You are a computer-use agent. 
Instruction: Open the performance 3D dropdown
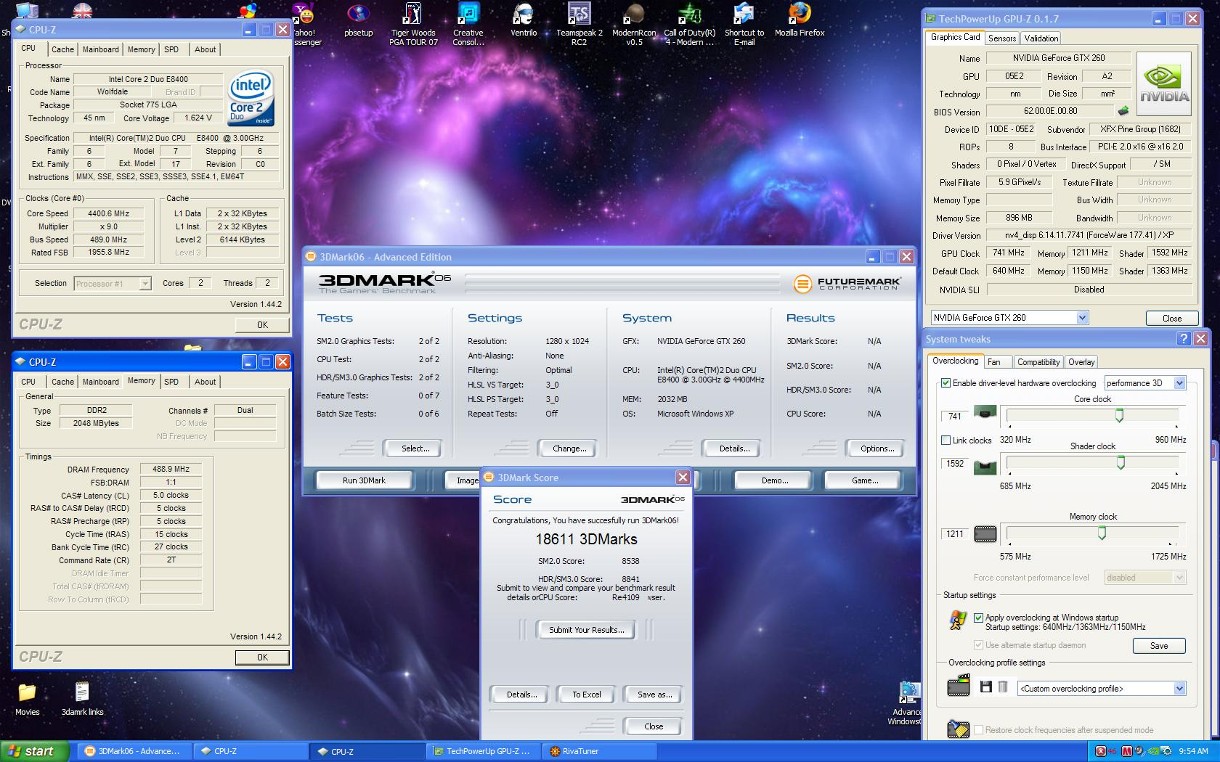click(x=1145, y=383)
